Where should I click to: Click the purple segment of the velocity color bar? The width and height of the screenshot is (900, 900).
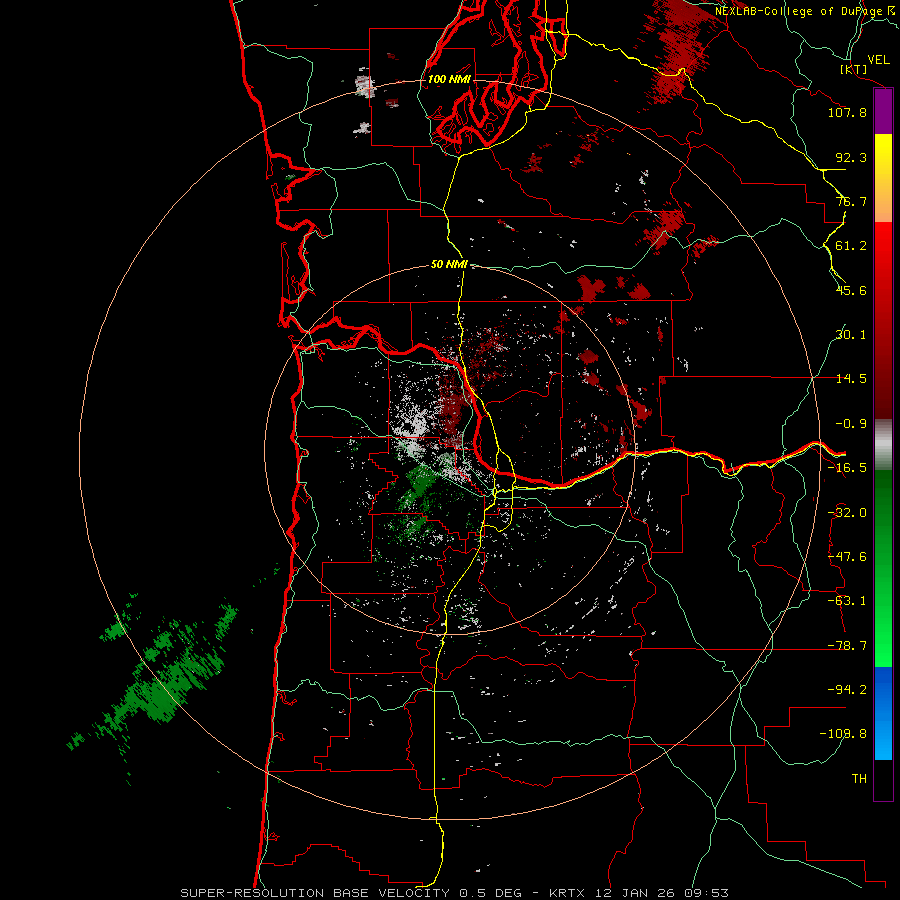coord(883,112)
